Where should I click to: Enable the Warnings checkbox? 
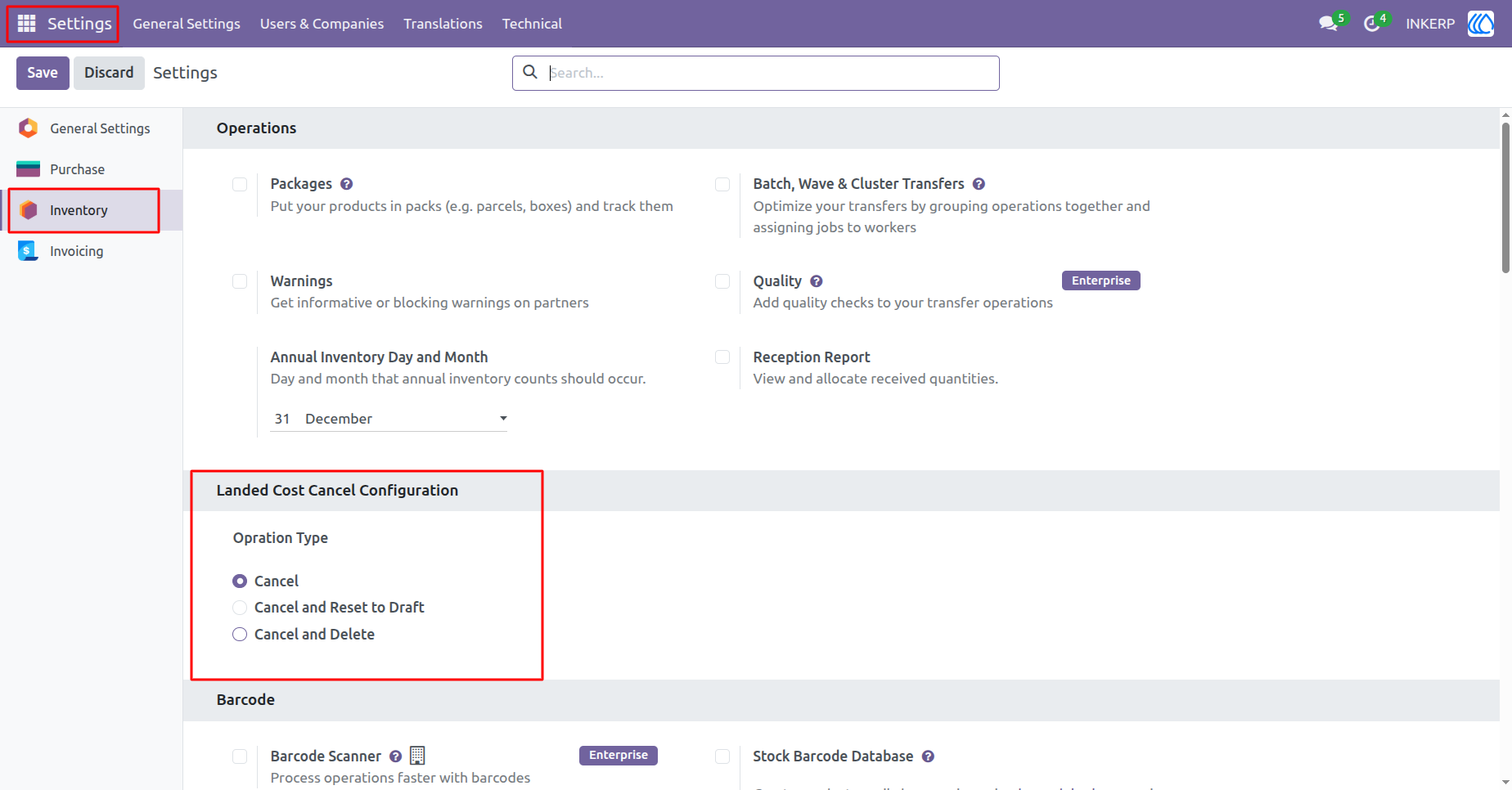240,281
